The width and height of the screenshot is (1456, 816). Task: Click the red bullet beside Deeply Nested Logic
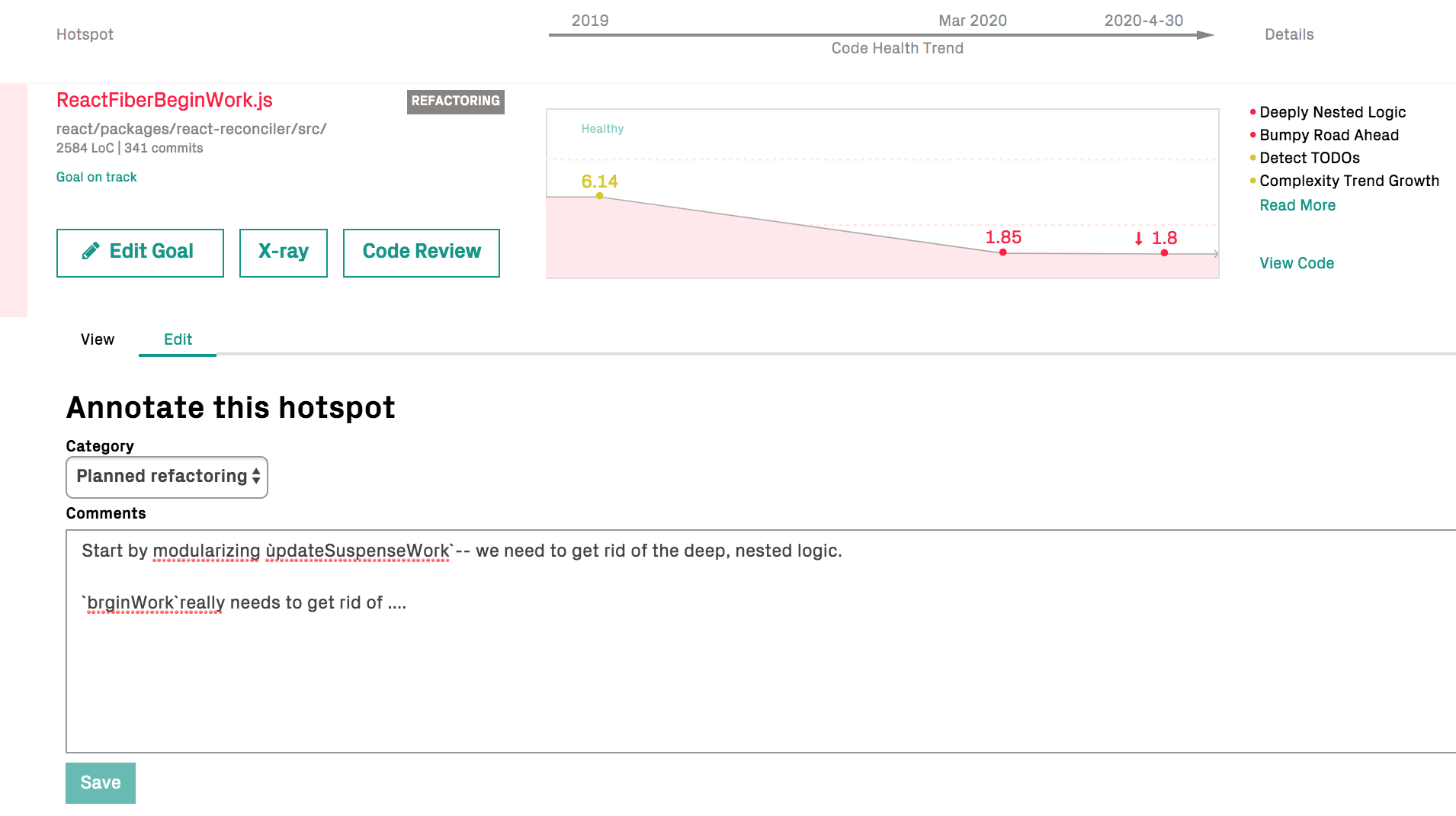point(1252,111)
